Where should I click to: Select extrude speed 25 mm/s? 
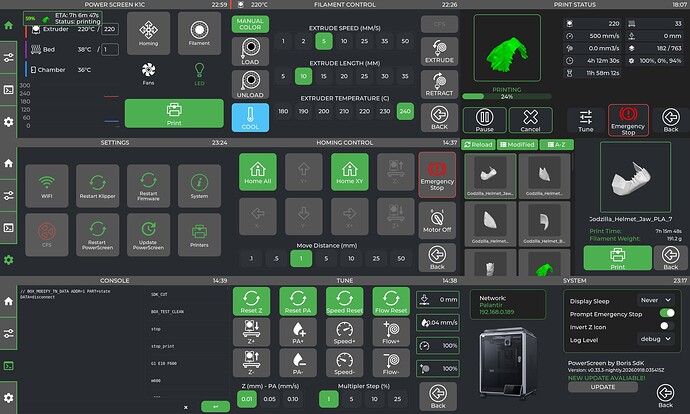point(364,41)
